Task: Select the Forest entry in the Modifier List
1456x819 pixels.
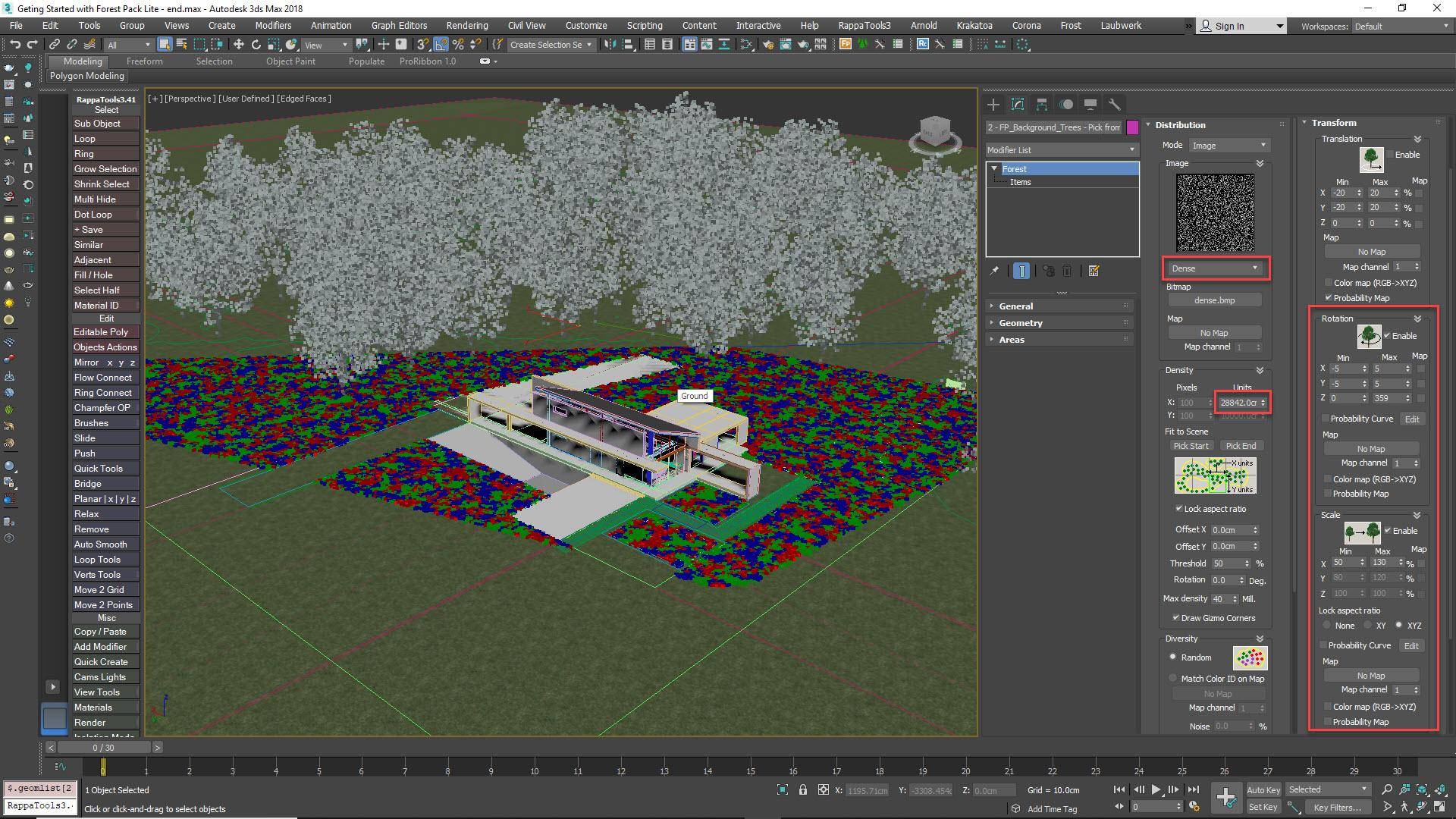Action: 1016,168
